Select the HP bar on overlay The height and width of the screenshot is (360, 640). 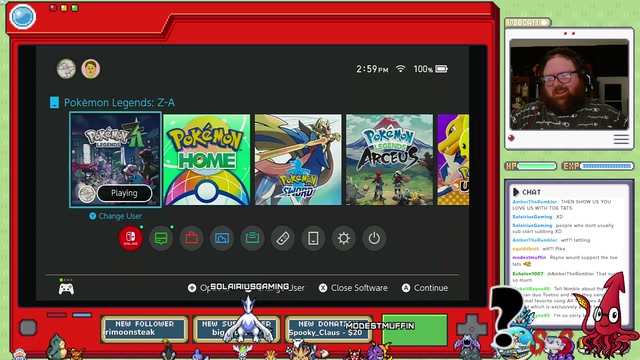coord(531,166)
